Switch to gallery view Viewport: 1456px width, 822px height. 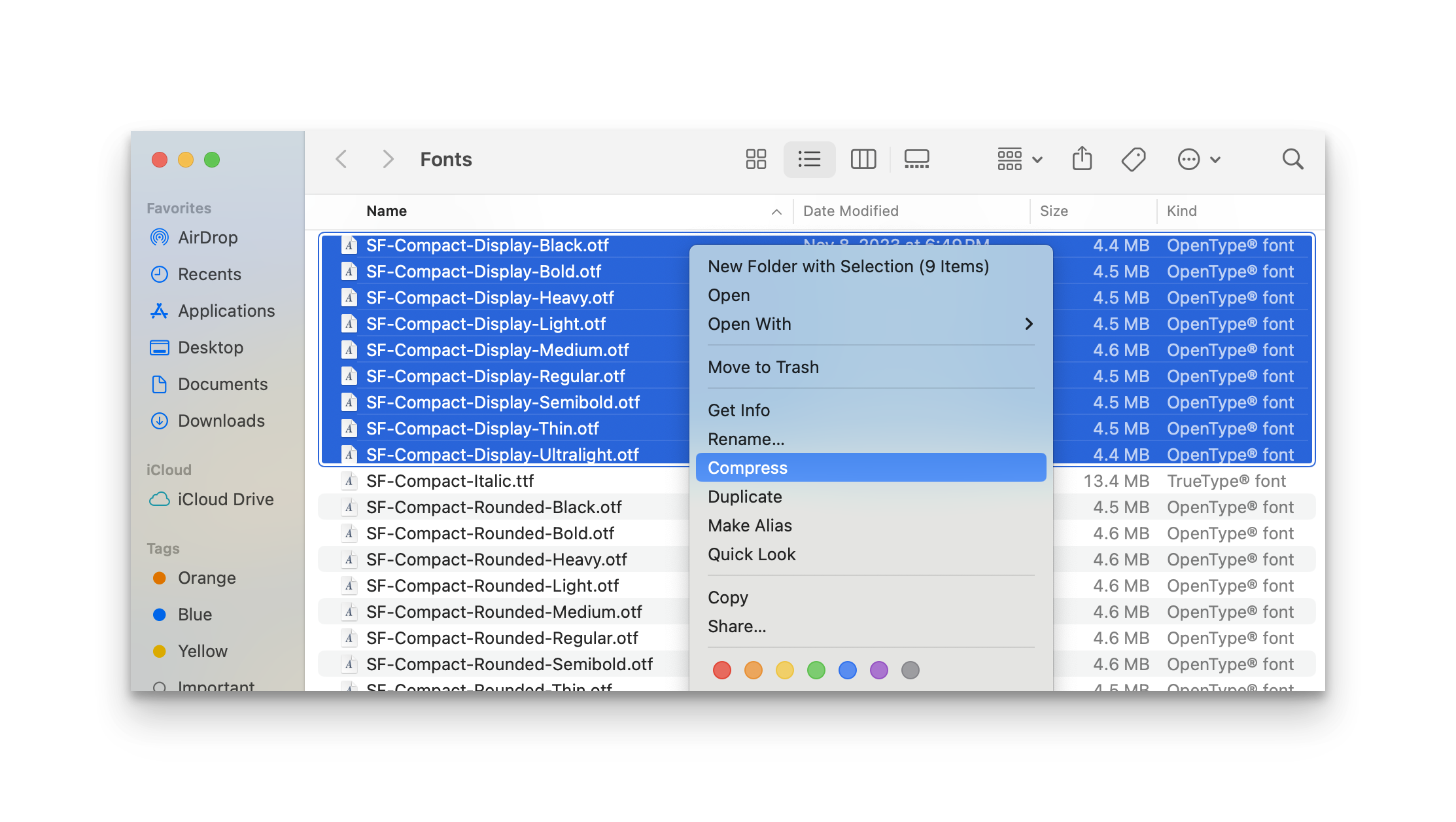(916, 159)
